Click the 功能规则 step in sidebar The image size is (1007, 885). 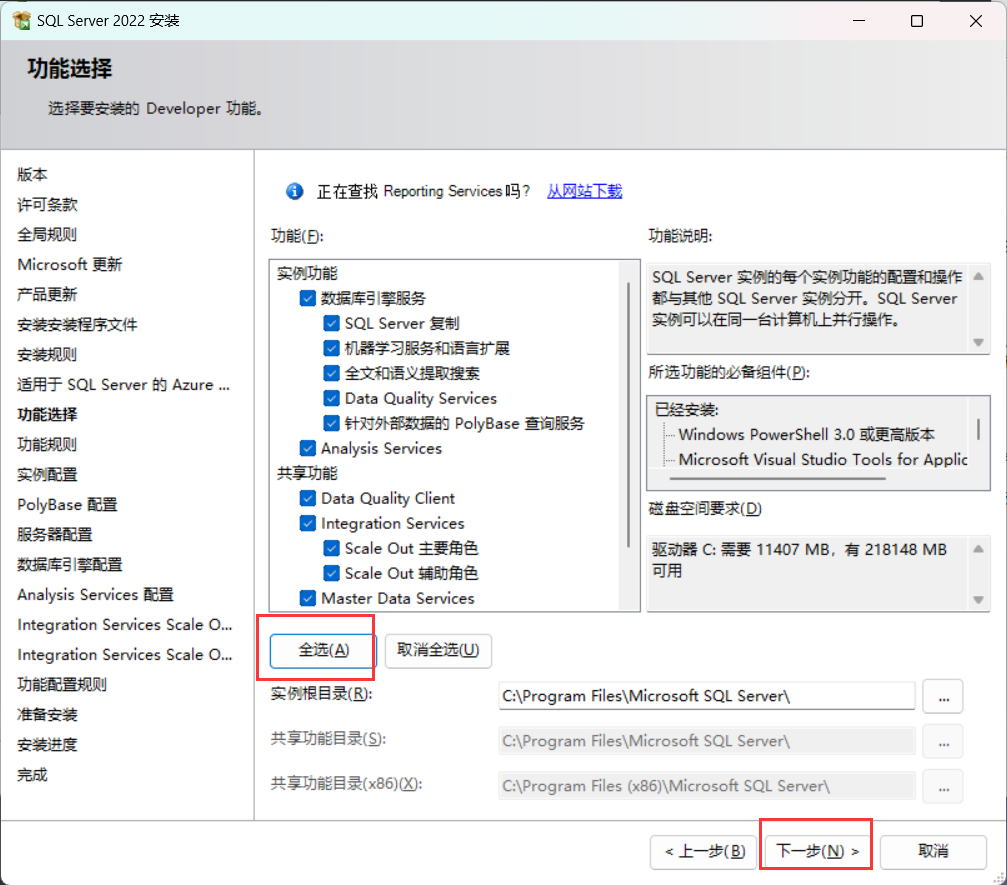[47, 444]
